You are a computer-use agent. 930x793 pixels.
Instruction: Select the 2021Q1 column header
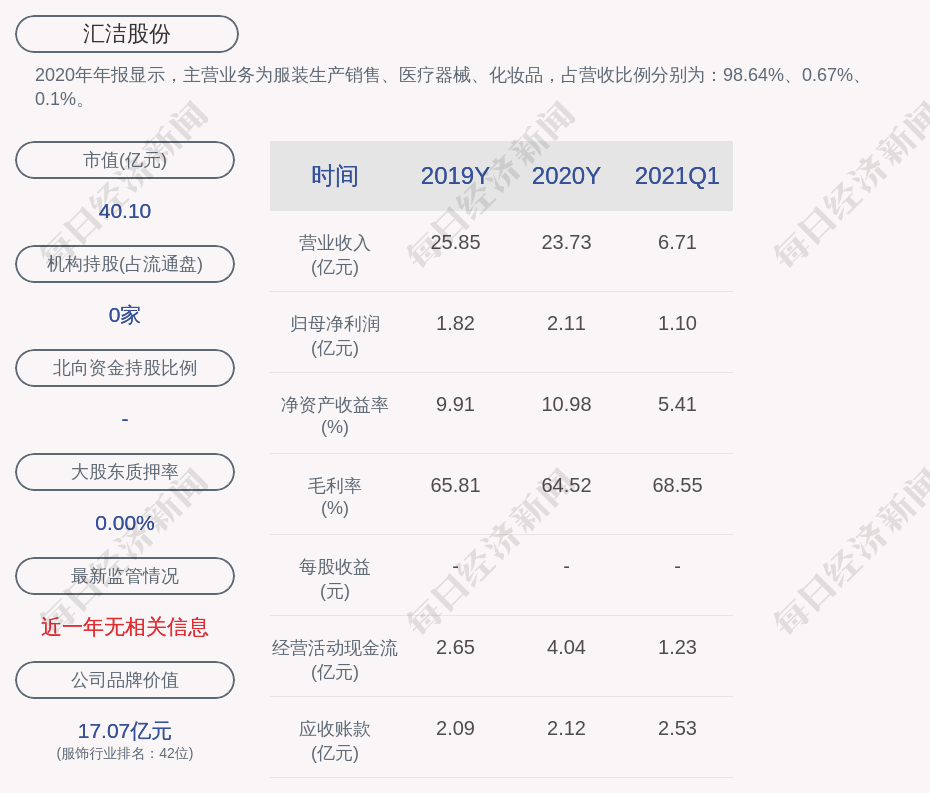click(x=677, y=176)
